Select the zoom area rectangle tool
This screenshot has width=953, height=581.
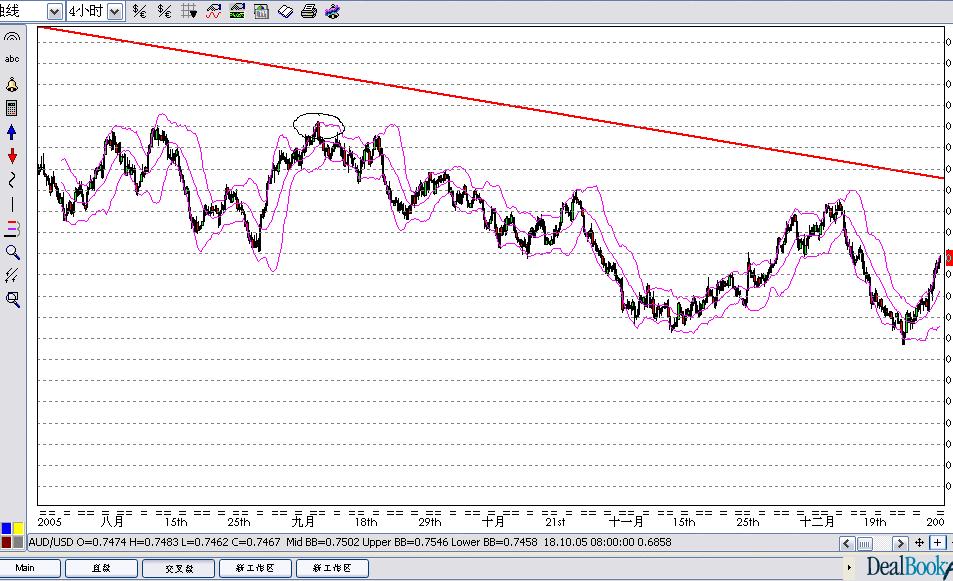12,299
